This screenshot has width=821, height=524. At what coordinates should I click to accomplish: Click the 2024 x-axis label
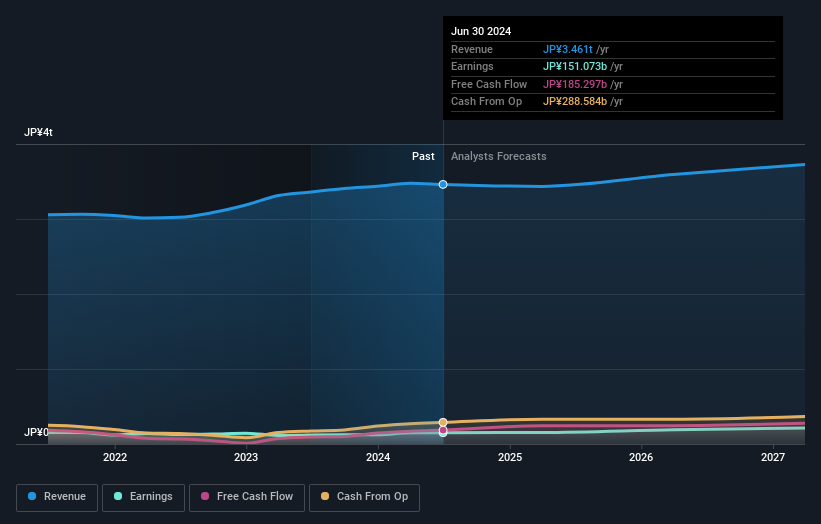(378, 457)
